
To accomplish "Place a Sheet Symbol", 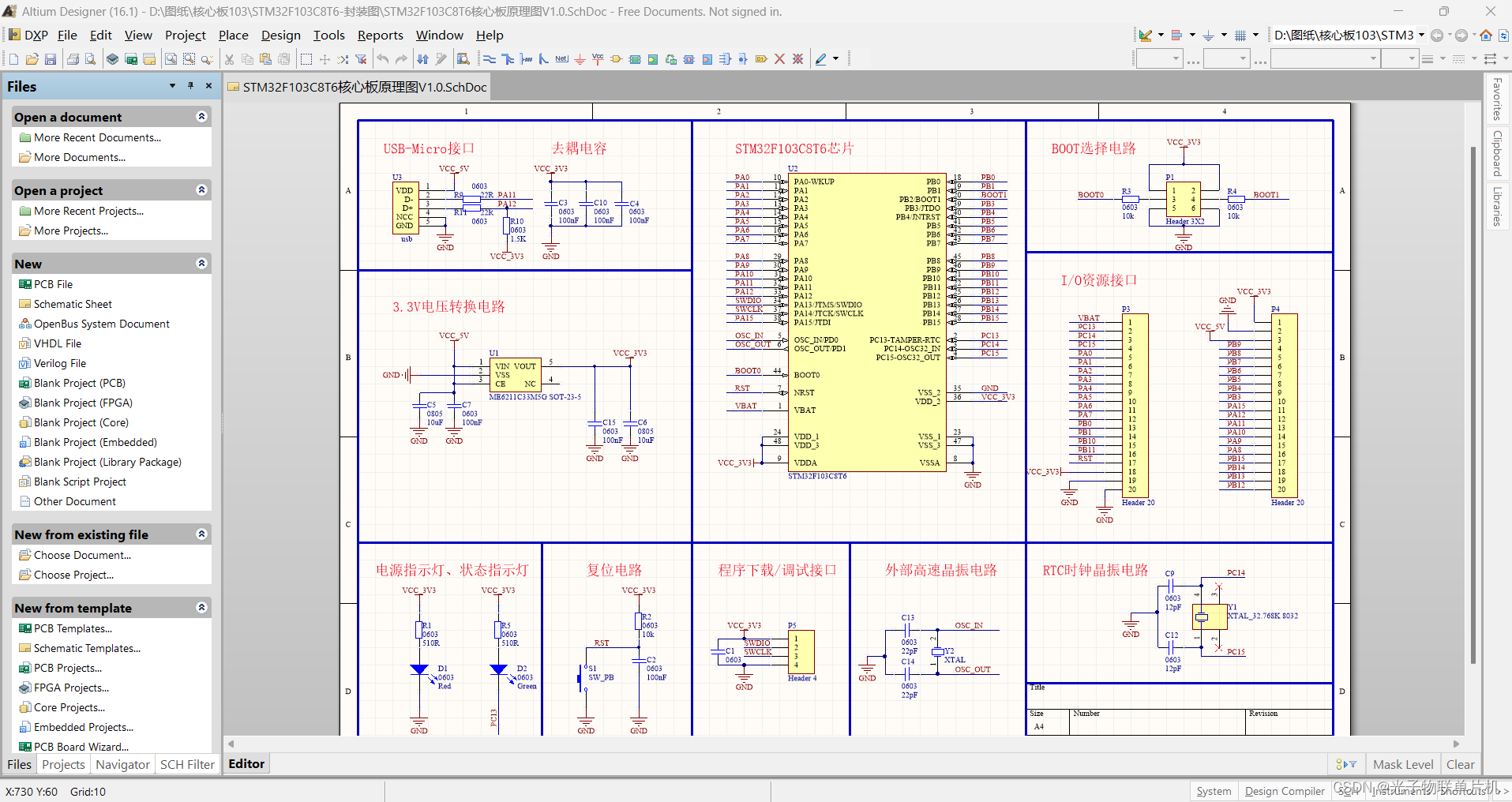I will click(x=634, y=59).
